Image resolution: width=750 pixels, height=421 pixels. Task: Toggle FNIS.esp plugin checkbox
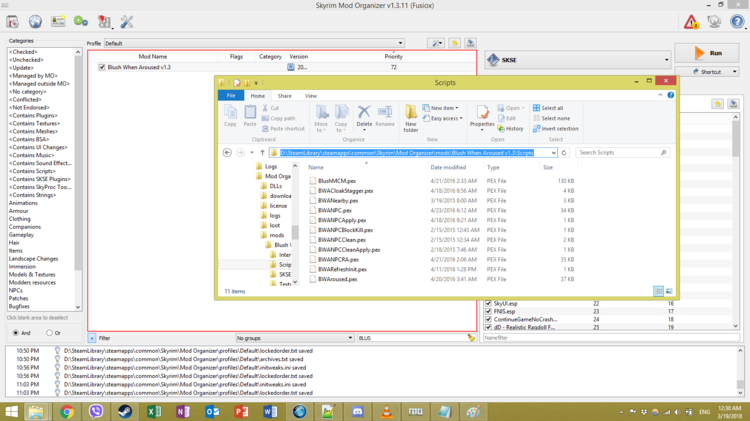click(488, 311)
